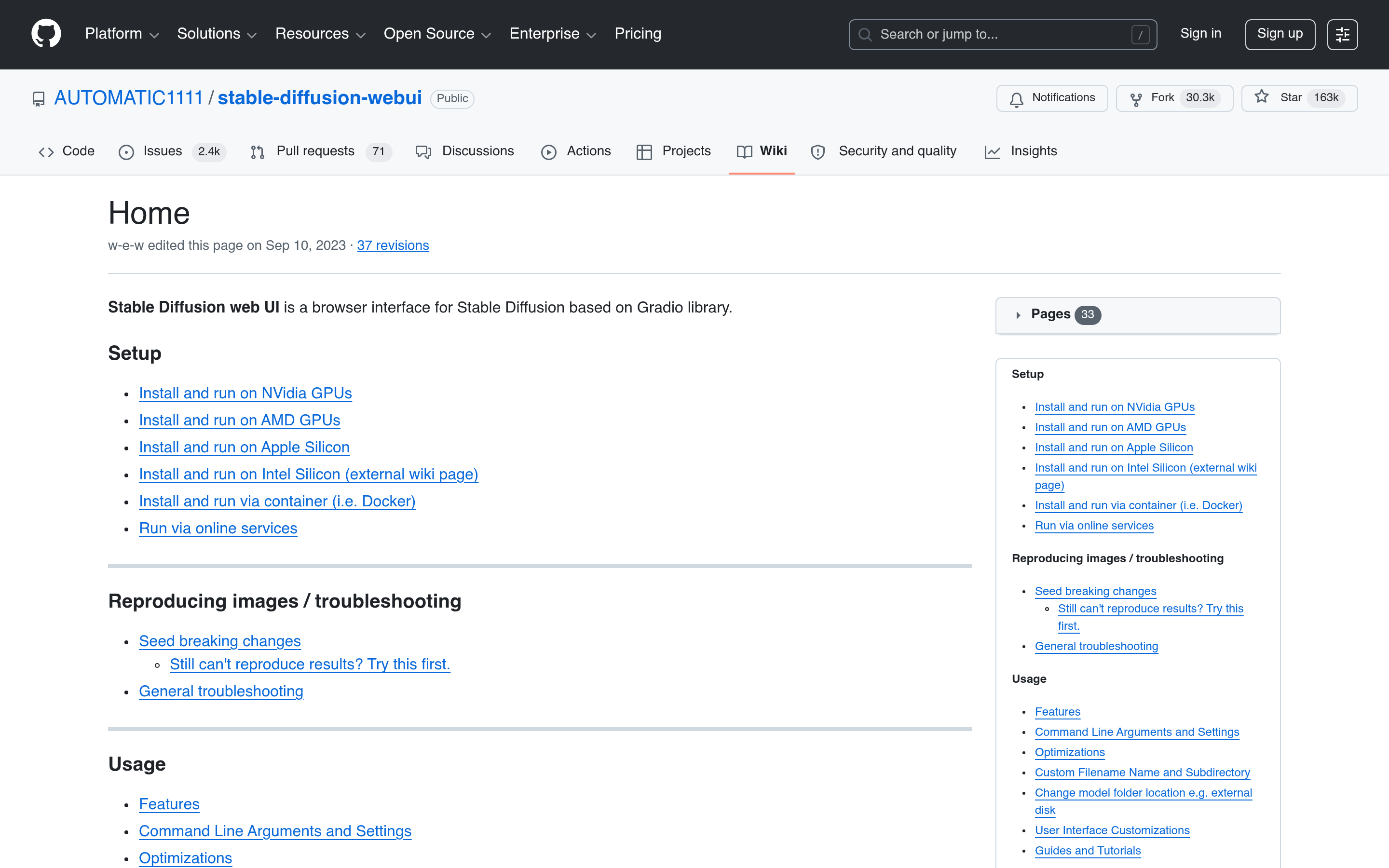Open Install and run on Intel Silicon main link
This screenshot has width=1389, height=868.
click(308, 474)
